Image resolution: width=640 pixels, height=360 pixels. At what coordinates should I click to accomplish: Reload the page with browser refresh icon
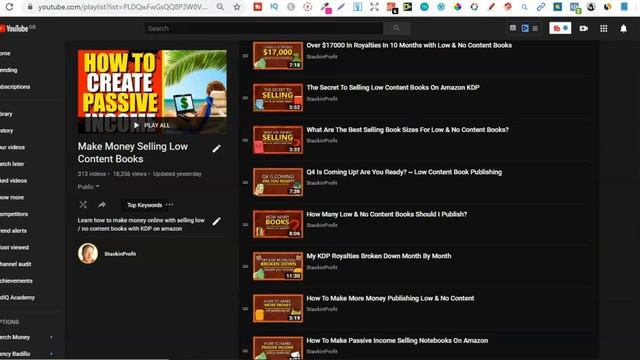click(9, 7)
